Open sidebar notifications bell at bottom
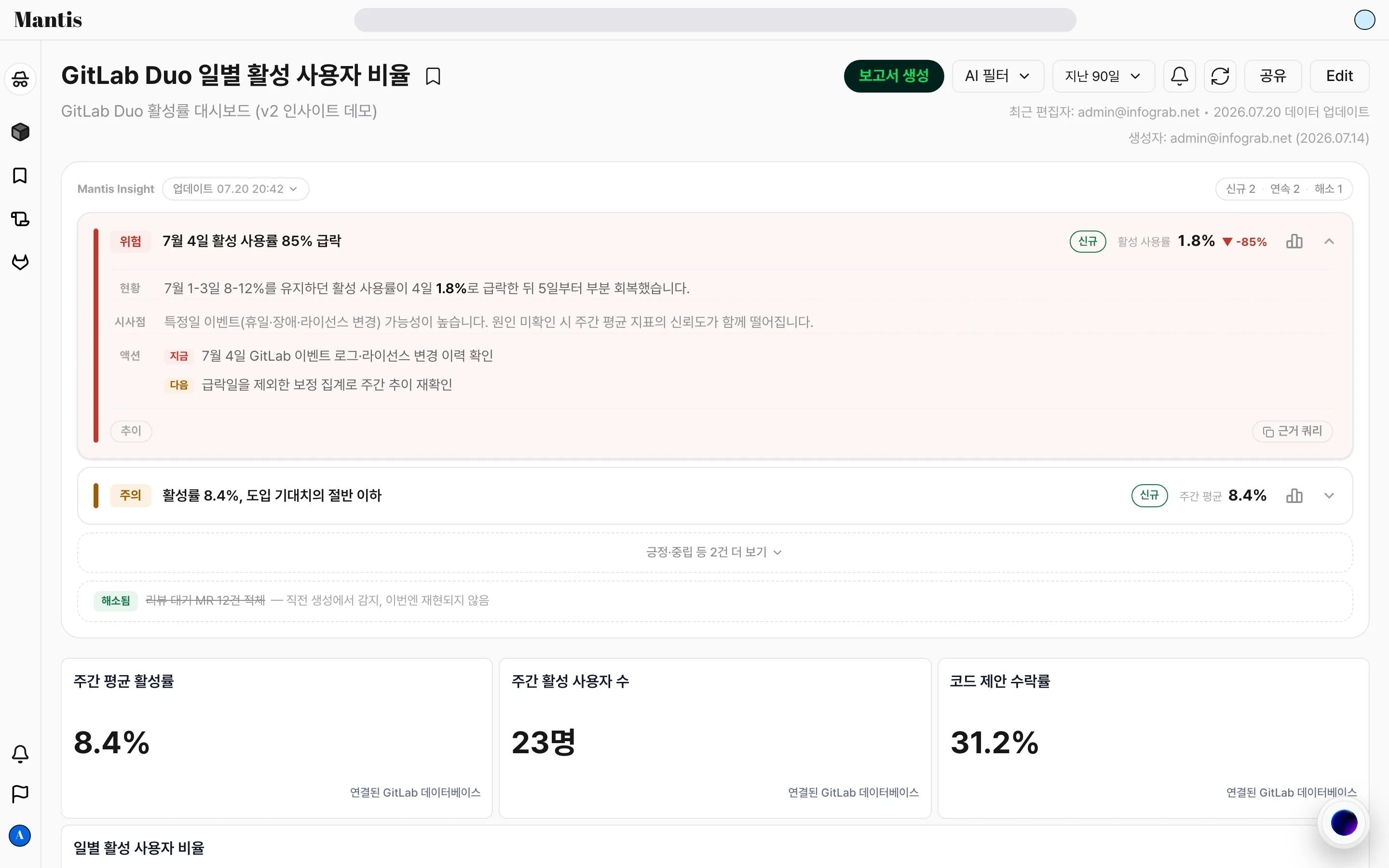 (20, 754)
